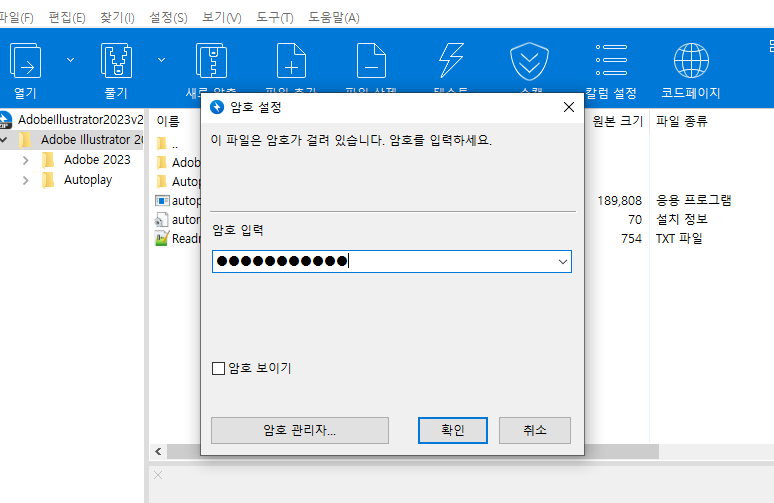Click the Adobe 2023 folder icon in tree
774x503 pixels.
coord(48,160)
